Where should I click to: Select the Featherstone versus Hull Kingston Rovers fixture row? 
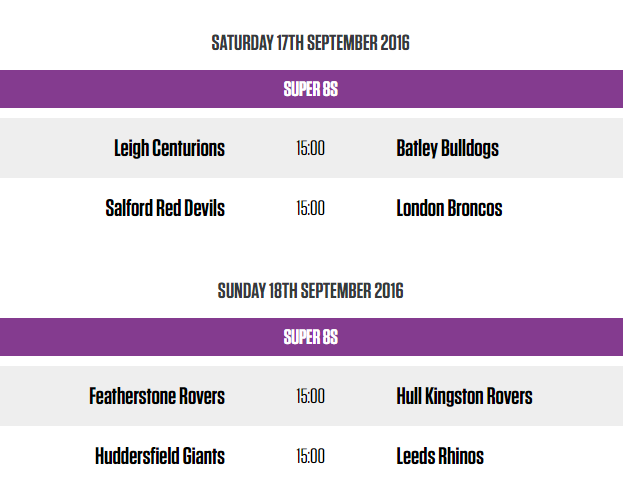point(580,397)
